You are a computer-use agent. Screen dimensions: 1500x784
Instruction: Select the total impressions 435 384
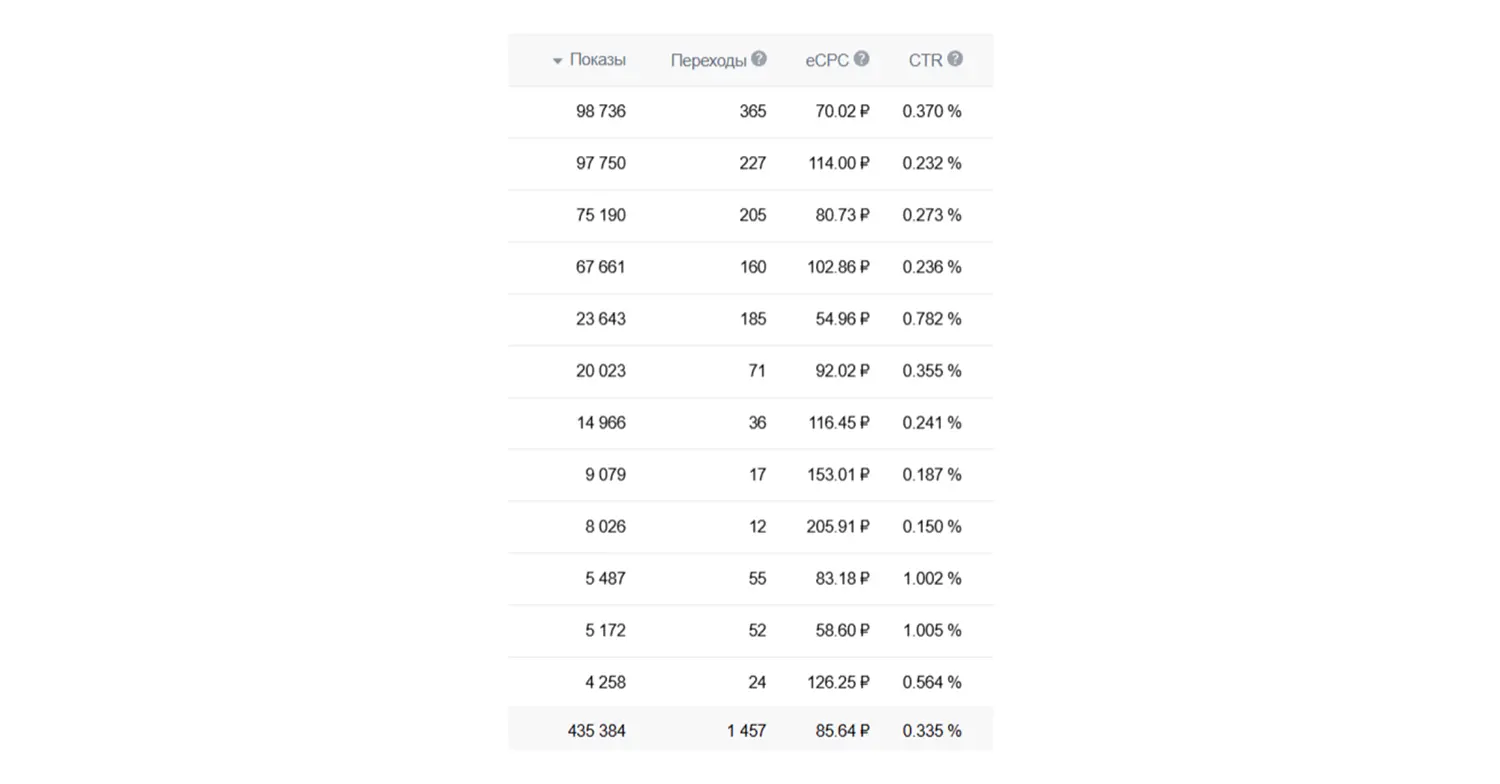click(x=596, y=731)
